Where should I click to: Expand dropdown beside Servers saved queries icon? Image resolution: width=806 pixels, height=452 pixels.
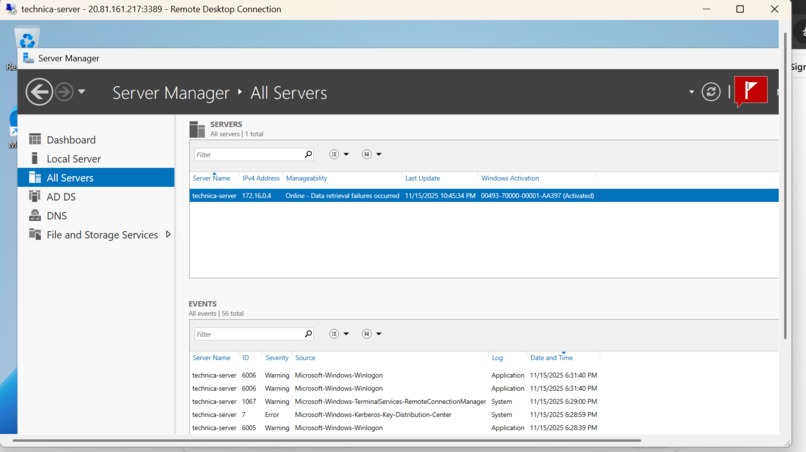(x=379, y=154)
